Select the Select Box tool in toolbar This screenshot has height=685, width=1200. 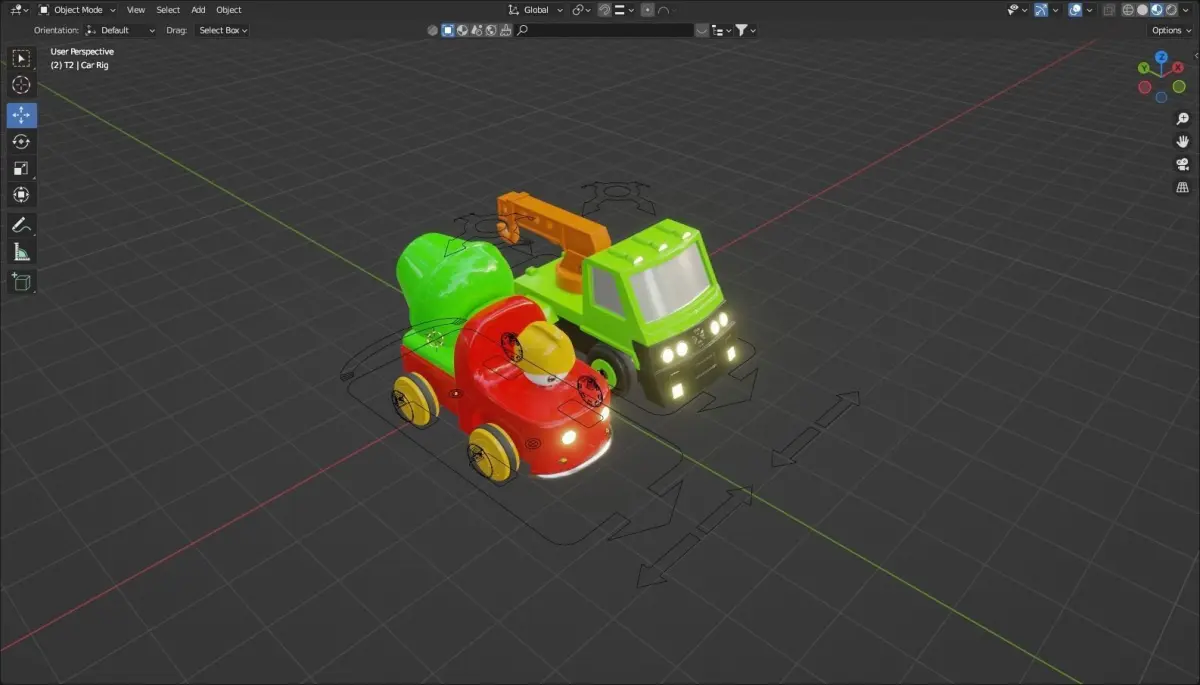coord(21,59)
